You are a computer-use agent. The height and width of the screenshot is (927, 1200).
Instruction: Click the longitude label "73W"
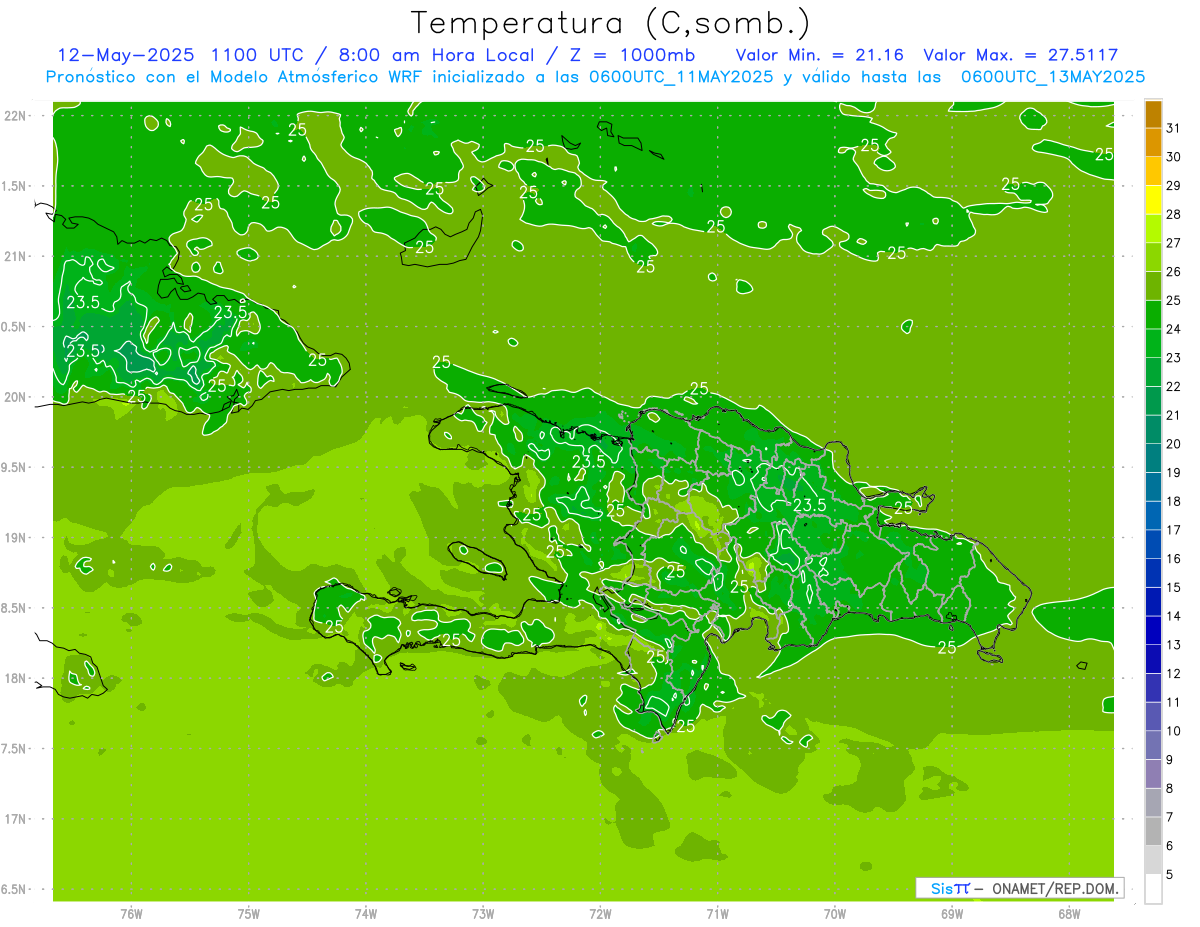tap(483, 914)
